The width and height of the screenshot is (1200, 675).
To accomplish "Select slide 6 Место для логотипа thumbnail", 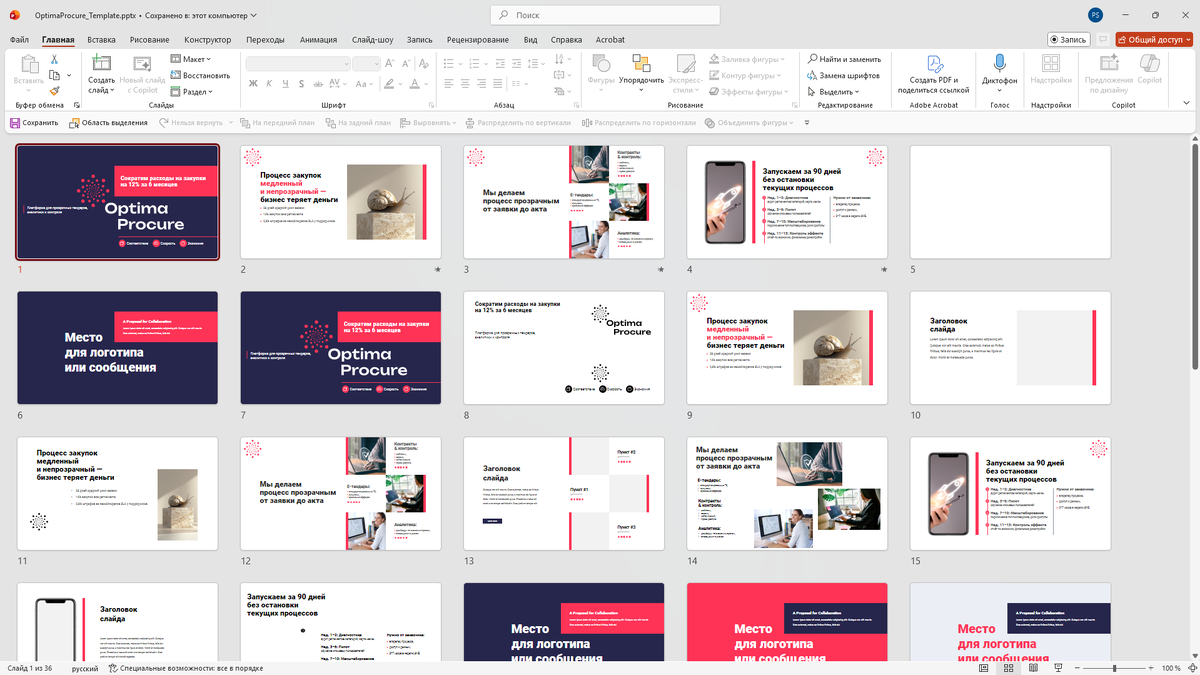I will click(x=118, y=348).
